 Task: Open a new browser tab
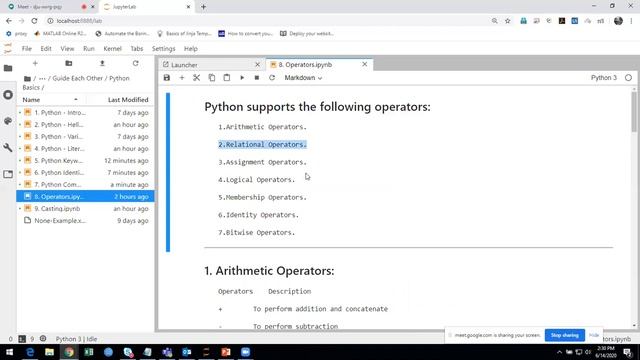(203, 7)
